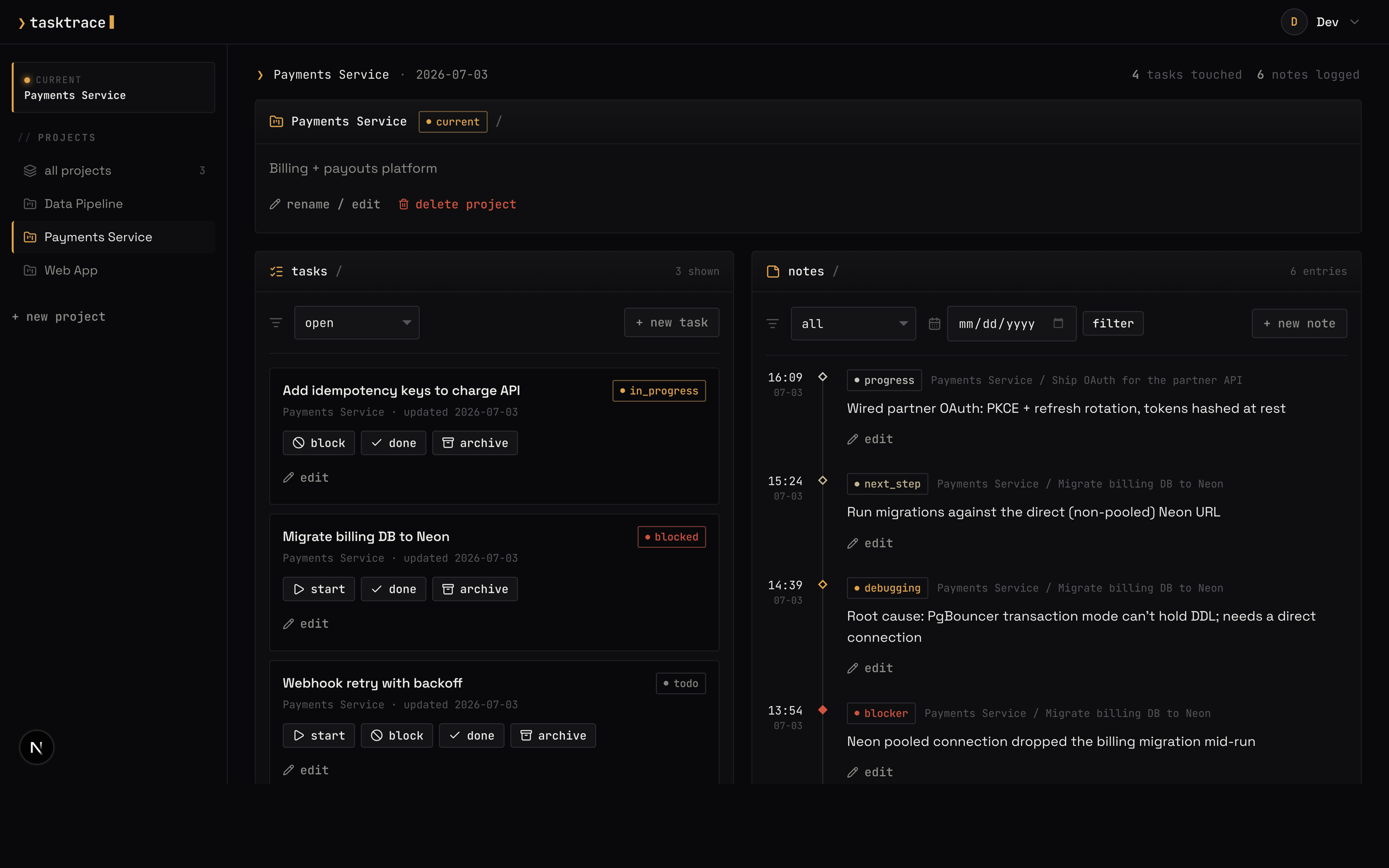Open the open task status dropdown
The width and height of the screenshot is (1389, 868).
pyautogui.click(x=356, y=323)
